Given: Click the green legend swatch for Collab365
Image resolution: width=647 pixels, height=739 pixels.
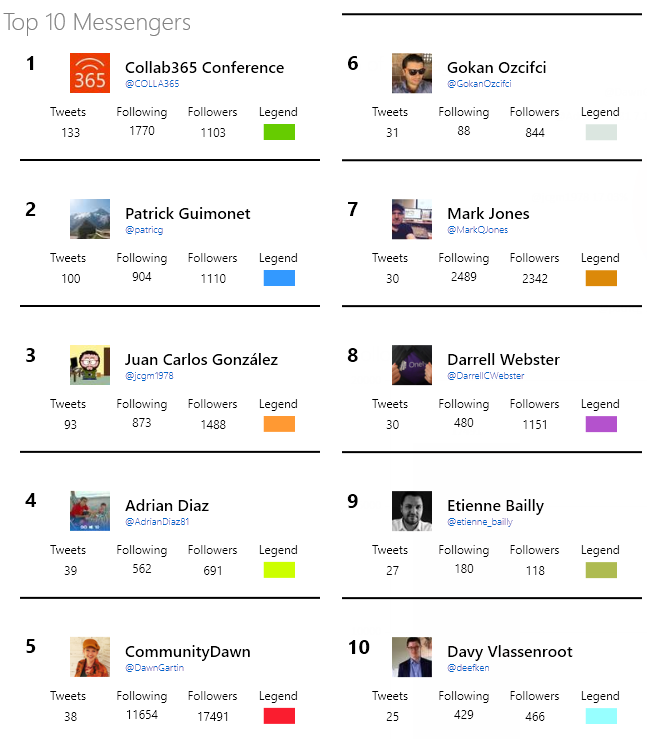Looking at the screenshot, I should tap(279, 132).
